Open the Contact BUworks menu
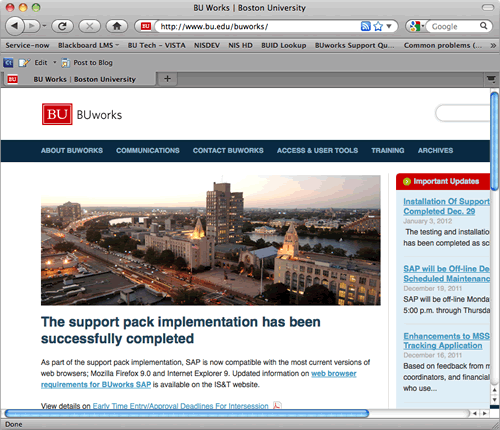This screenshot has height=430, width=500. pyautogui.click(x=228, y=151)
